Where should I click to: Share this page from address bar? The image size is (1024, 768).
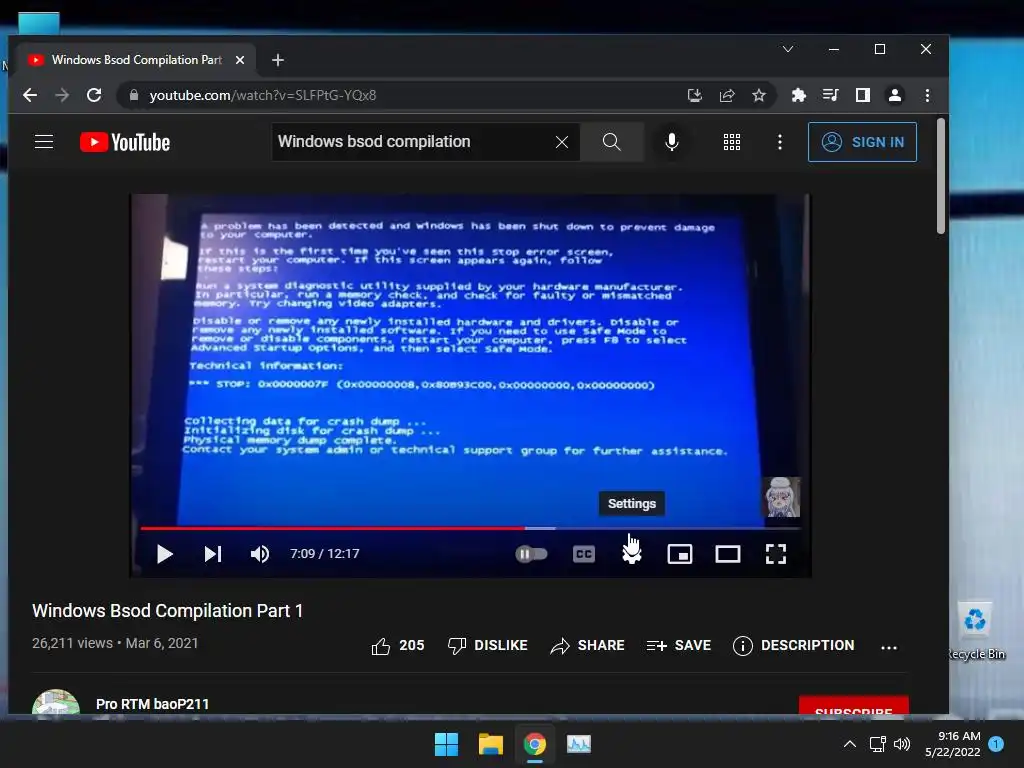click(727, 95)
